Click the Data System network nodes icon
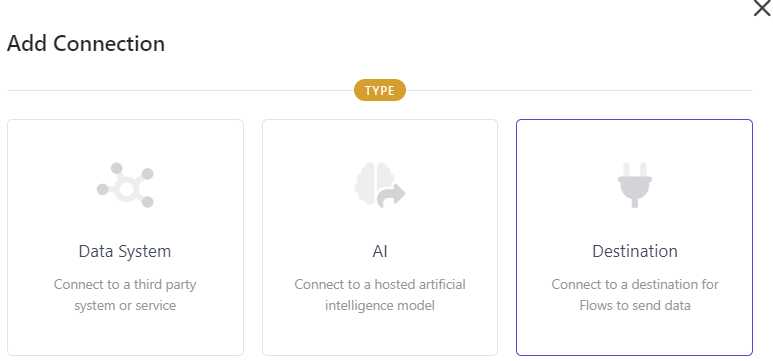Image resolution: width=773 pixels, height=361 pixels. click(125, 185)
